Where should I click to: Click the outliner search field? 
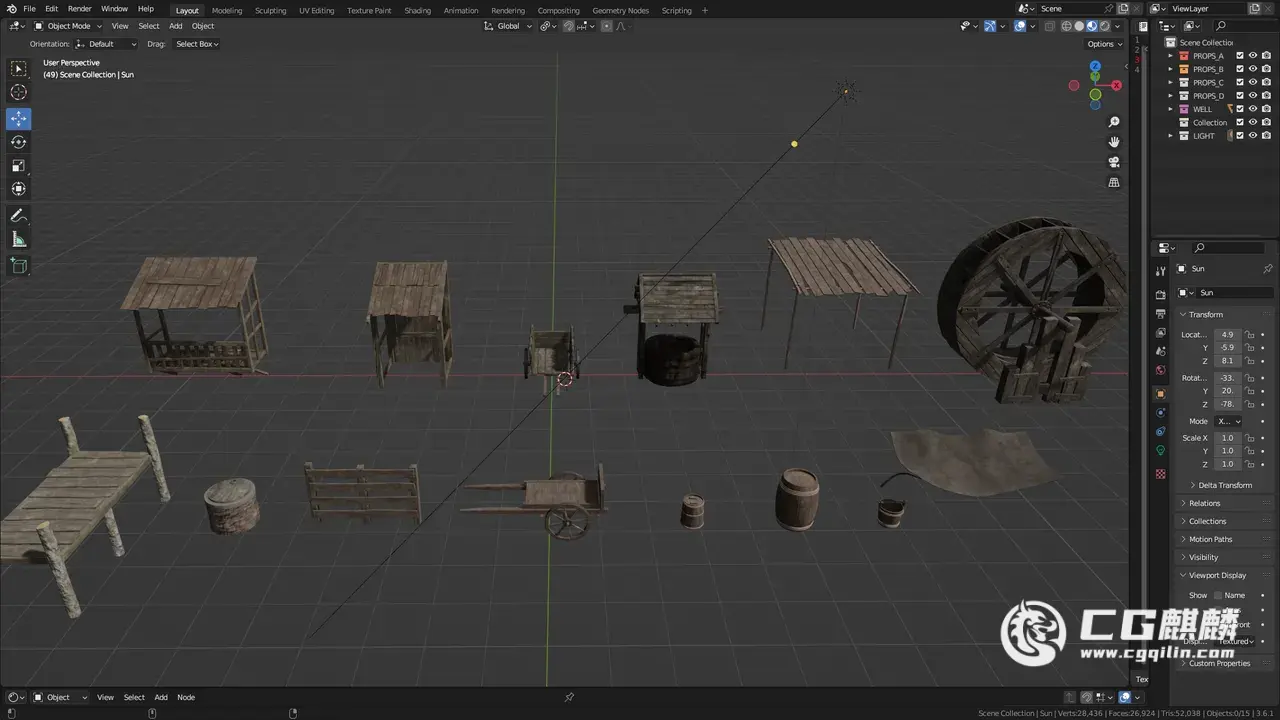pyautogui.click(x=1245, y=26)
